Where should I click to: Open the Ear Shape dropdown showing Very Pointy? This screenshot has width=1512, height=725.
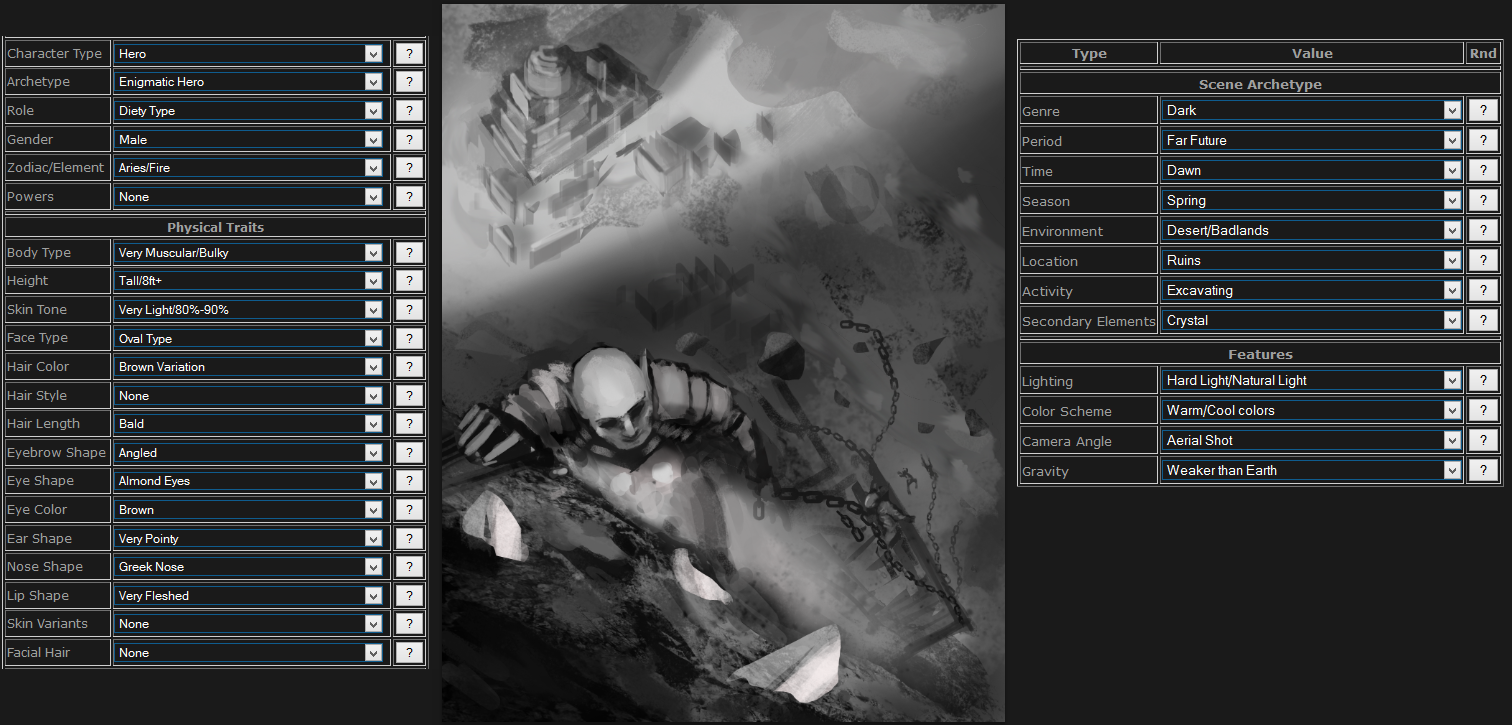point(248,539)
